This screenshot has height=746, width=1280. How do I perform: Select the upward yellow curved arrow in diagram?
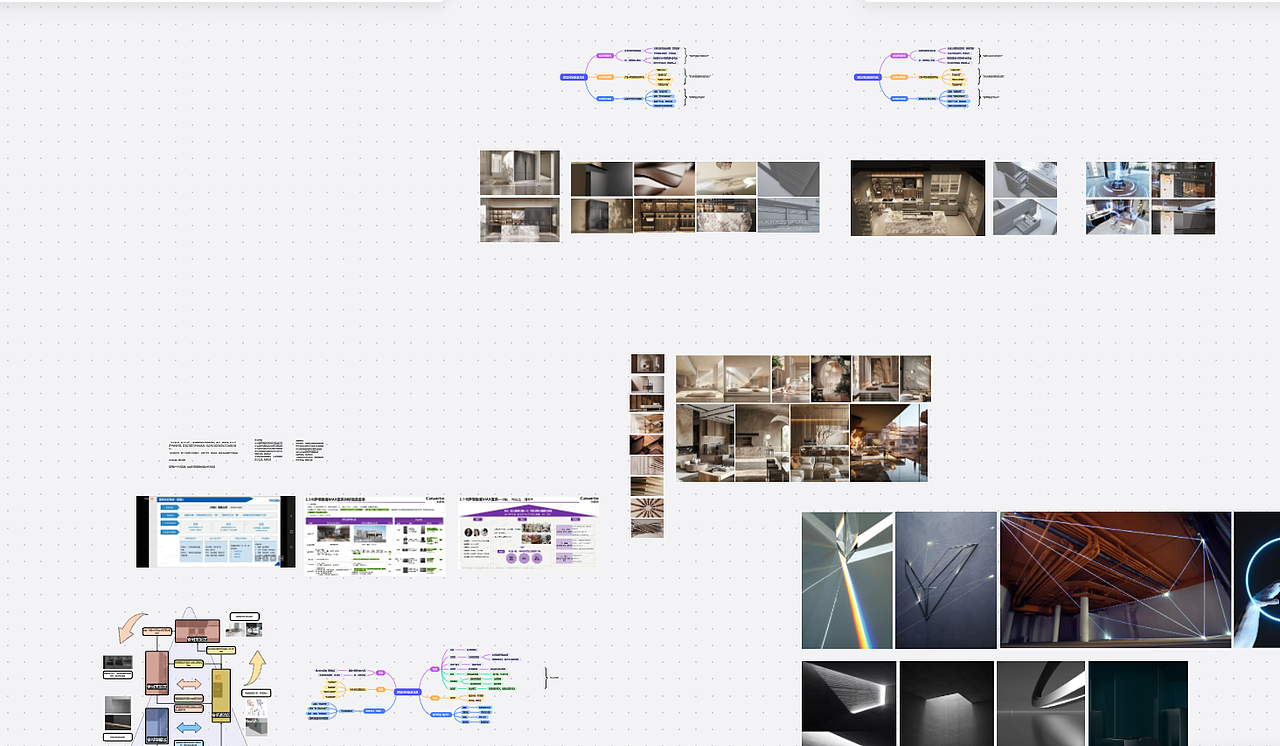click(257, 667)
